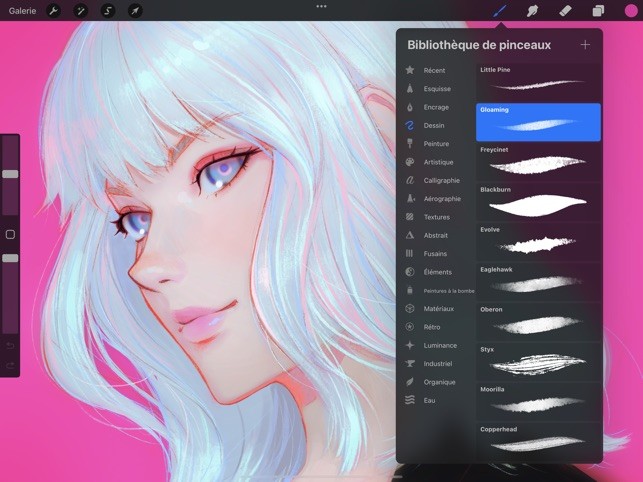Open the Adjustments magic wand menu
The height and width of the screenshot is (482, 643).
click(81, 11)
